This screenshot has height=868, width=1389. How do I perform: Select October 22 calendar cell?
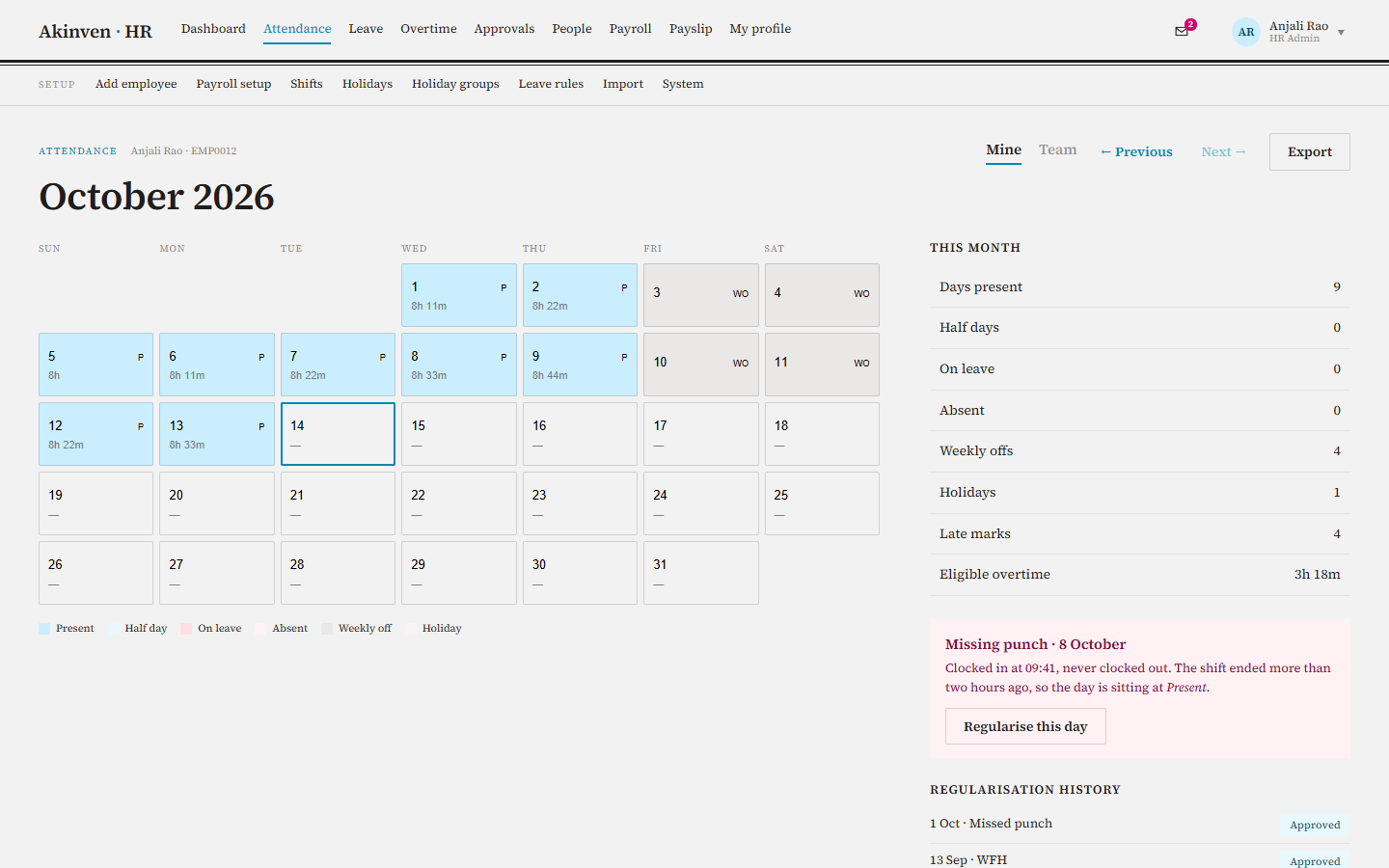pyautogui.click(x=459, y=503)
